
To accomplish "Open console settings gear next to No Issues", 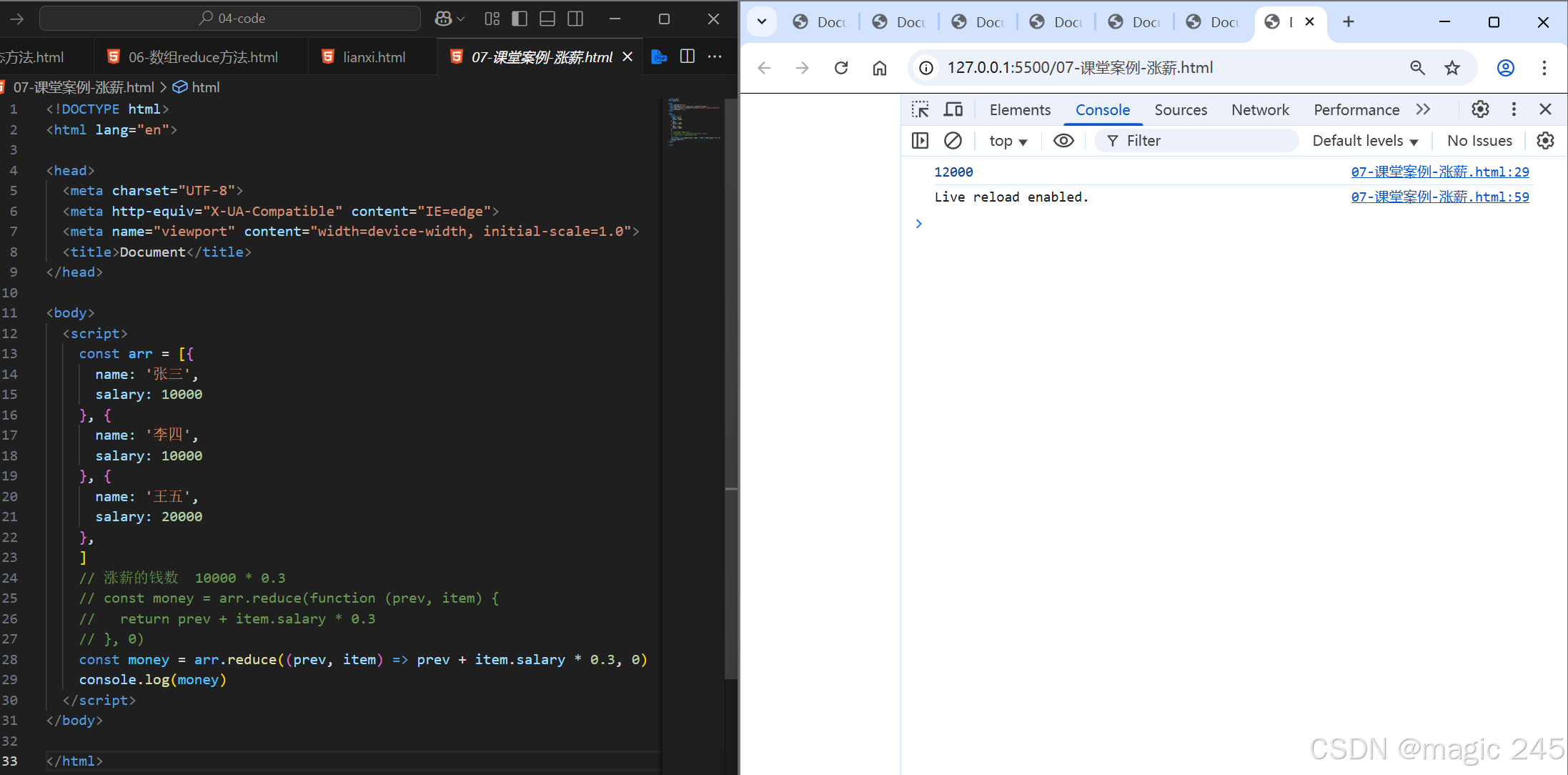I will [1545, 141].
